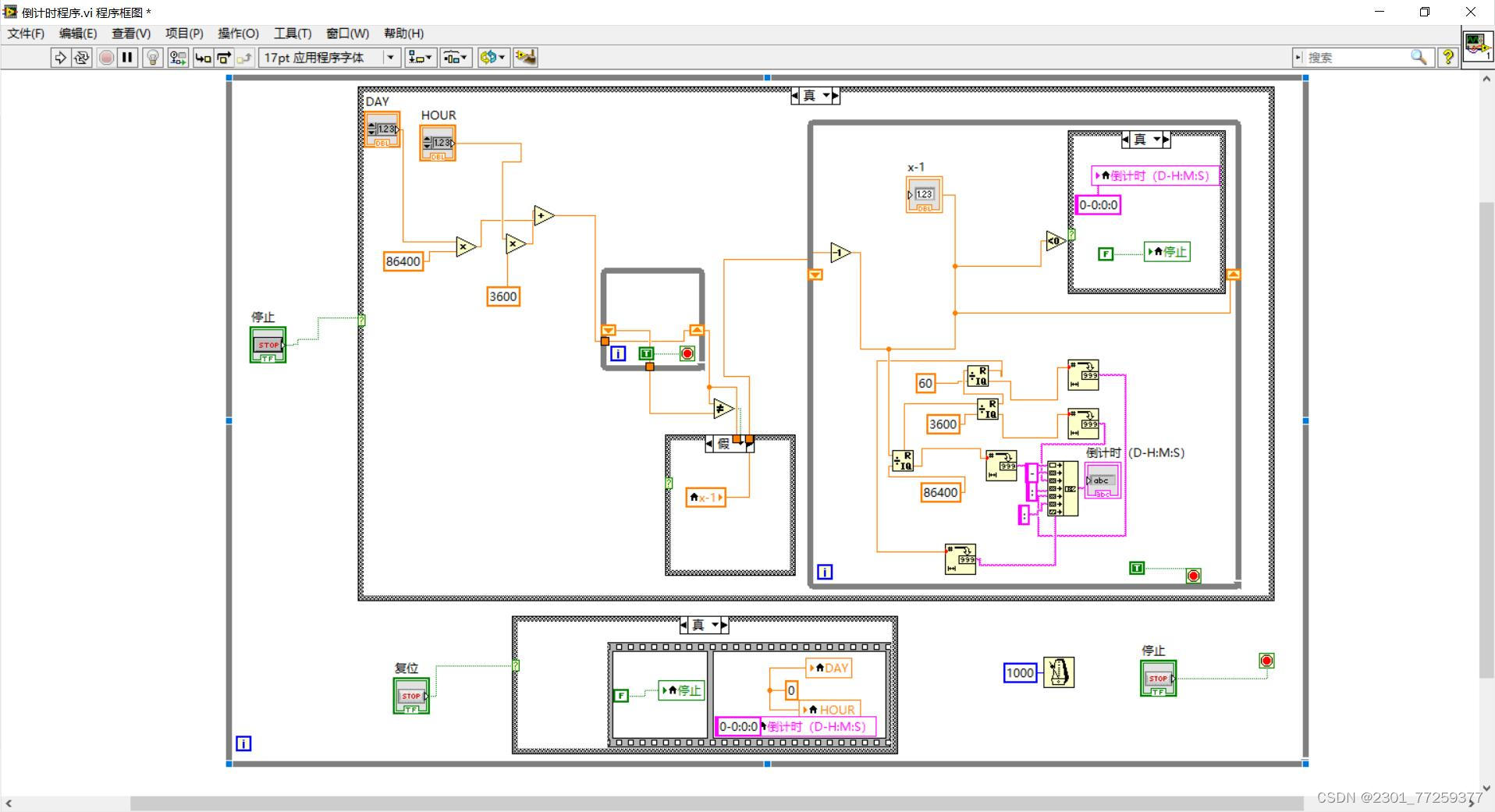Run the VI with the Run arrow
Image resolution: width=1495 pixels, height=812 pixels.
click(x=60, y=58)
